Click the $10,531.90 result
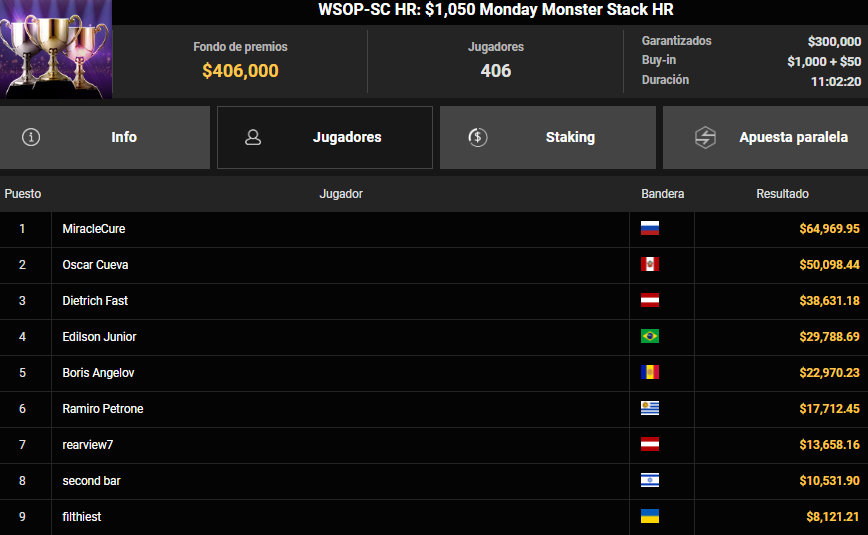Image resolution: width=868 pixels, height=535 pixels. (x=829, y=481)
